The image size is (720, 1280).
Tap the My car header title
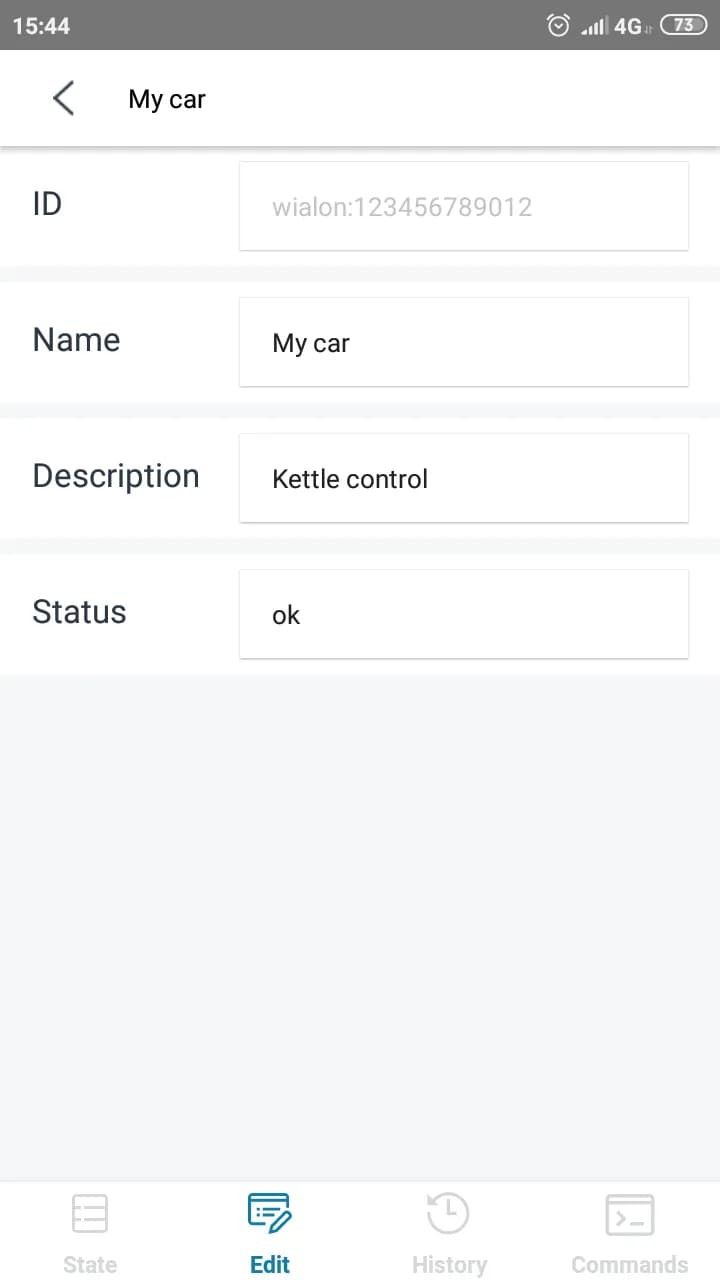[x=167, y=99]
